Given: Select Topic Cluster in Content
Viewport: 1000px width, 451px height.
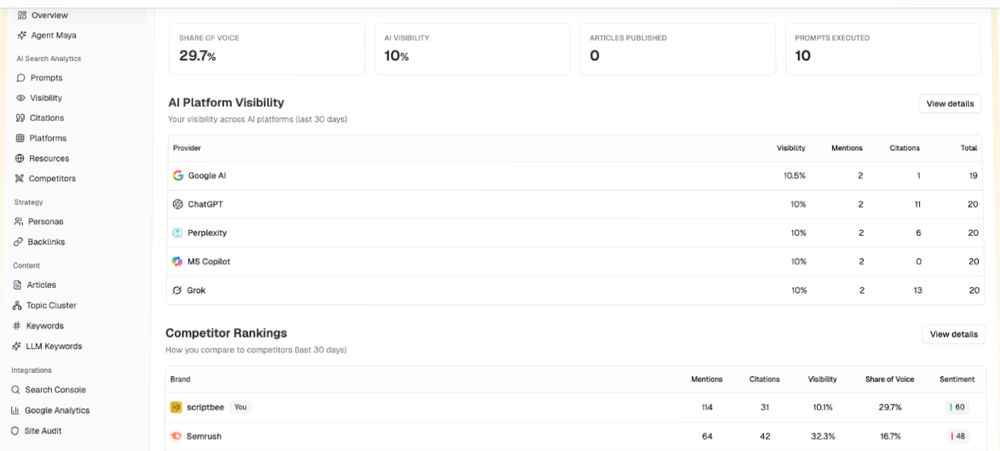Looking at the screenshot, I should point(50,306).
